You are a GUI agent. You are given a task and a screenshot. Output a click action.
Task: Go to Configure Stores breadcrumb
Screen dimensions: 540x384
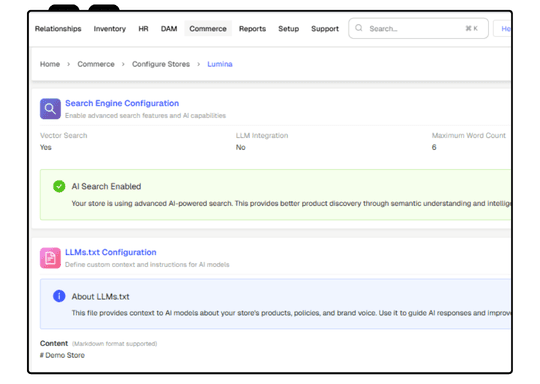pyautogui.click(x=161, y=64)
